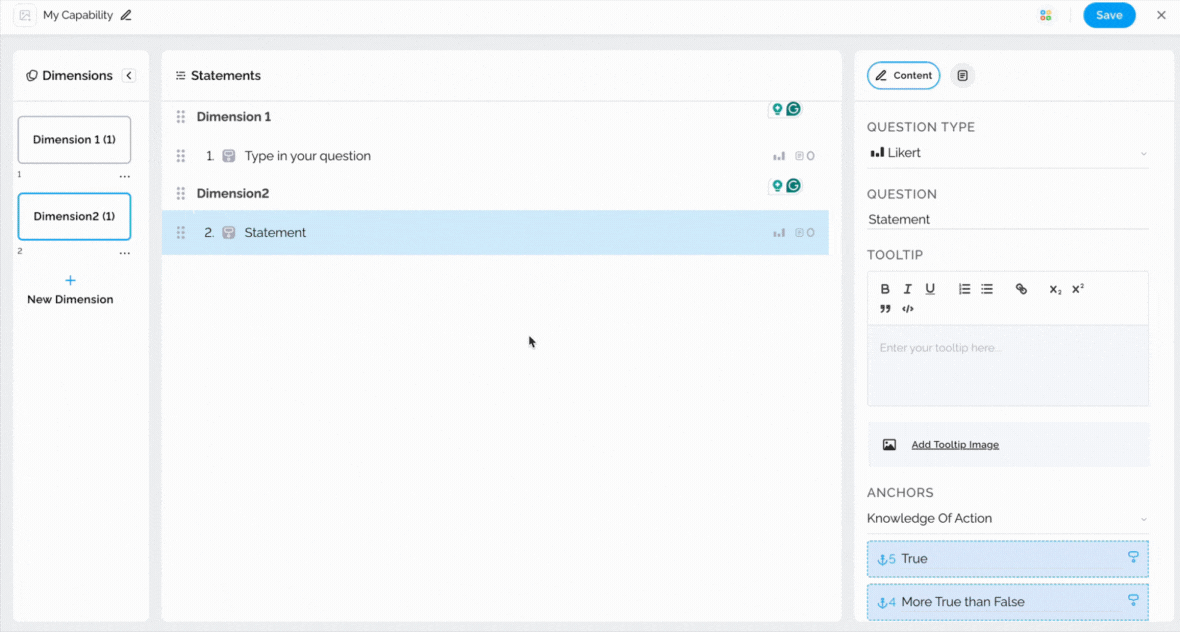Insert code block in tooltip editor
This screenshot has width=1180, height=632.
coord(908,309)
